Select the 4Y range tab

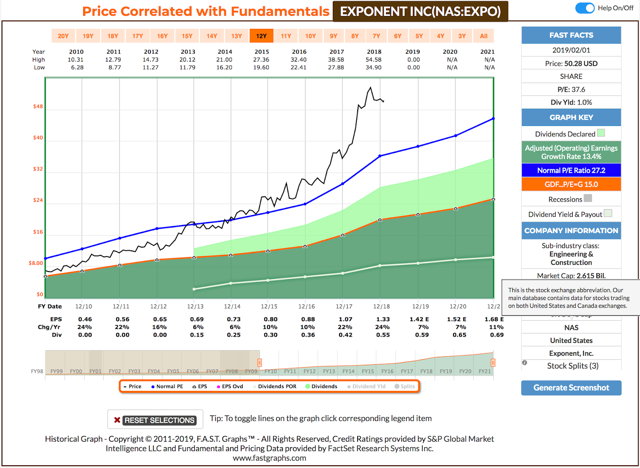point(440,36)
